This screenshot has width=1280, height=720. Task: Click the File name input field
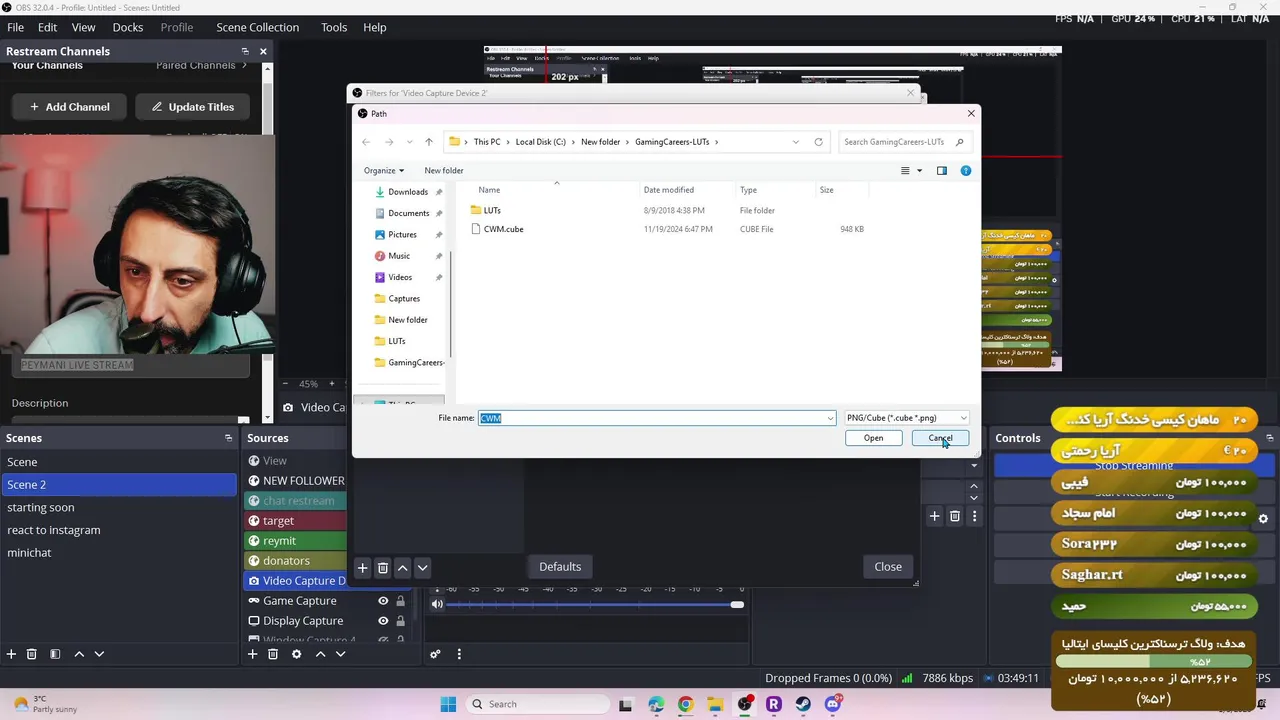[x=656, y=418]
